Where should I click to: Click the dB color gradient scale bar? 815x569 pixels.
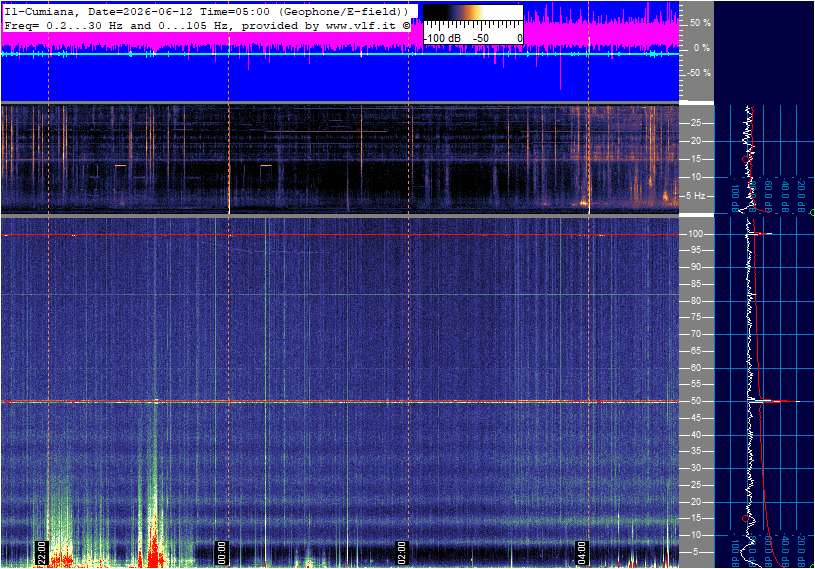[473, 13]
